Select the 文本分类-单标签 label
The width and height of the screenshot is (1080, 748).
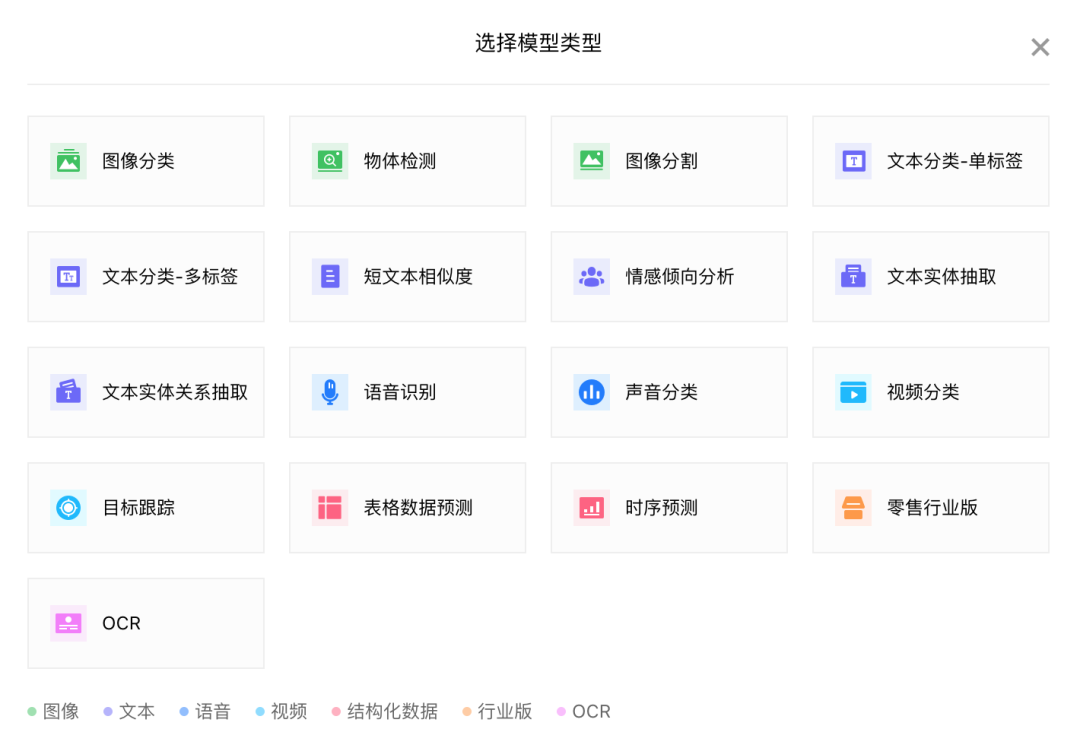coord(955,161)
